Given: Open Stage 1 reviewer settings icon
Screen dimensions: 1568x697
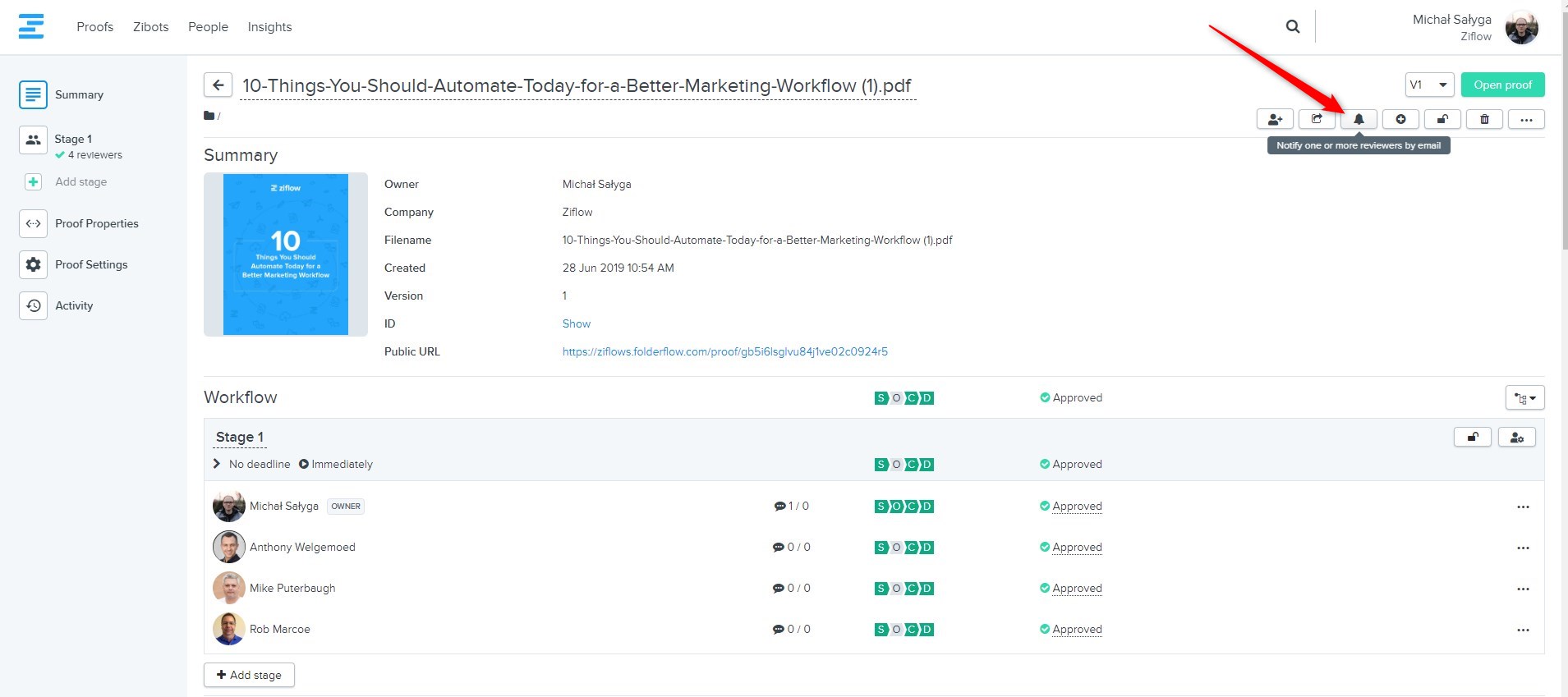Looking at the screenshot, I should 1516,438.
